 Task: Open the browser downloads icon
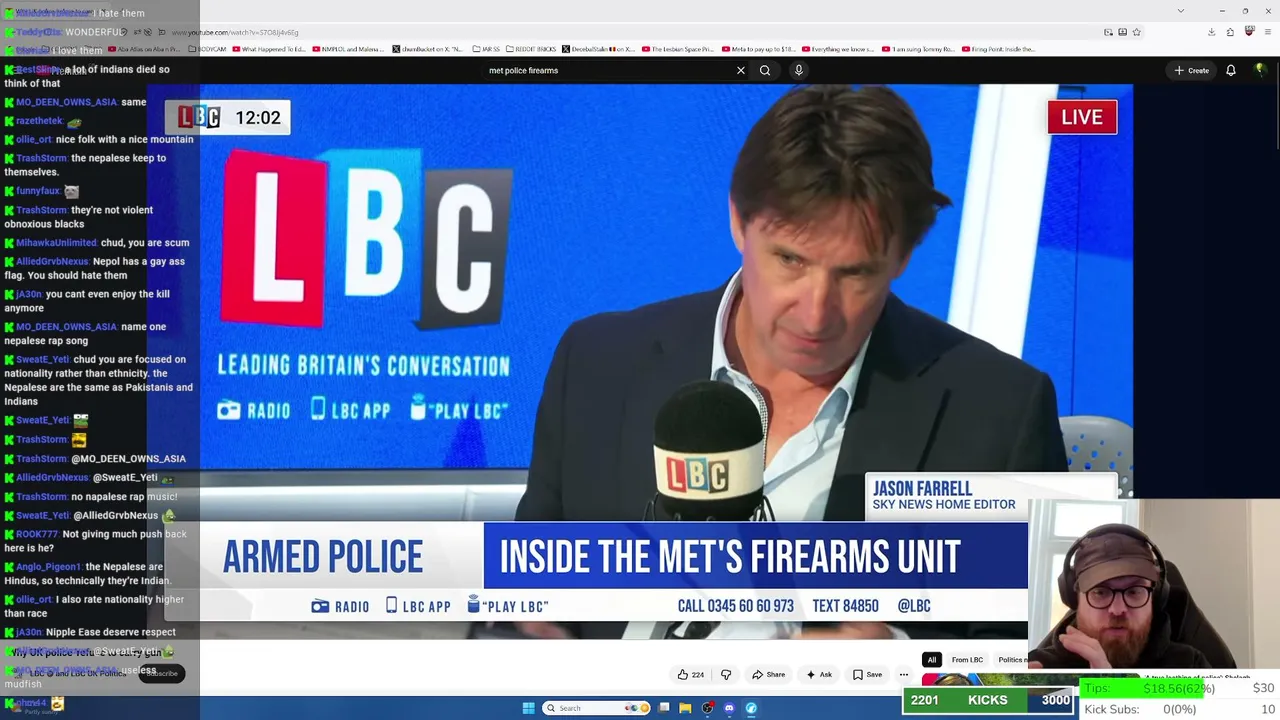(x=1211, y=32)
